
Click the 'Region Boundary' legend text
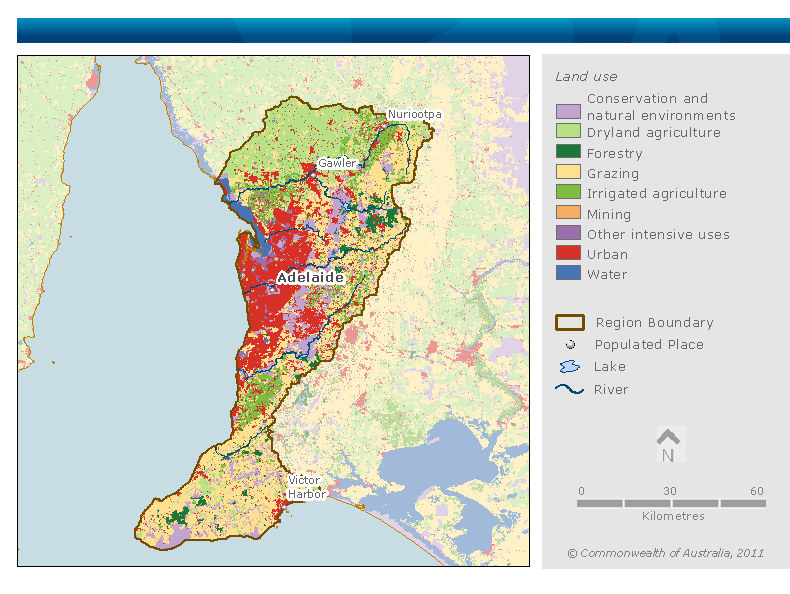(x=654, y=322)
